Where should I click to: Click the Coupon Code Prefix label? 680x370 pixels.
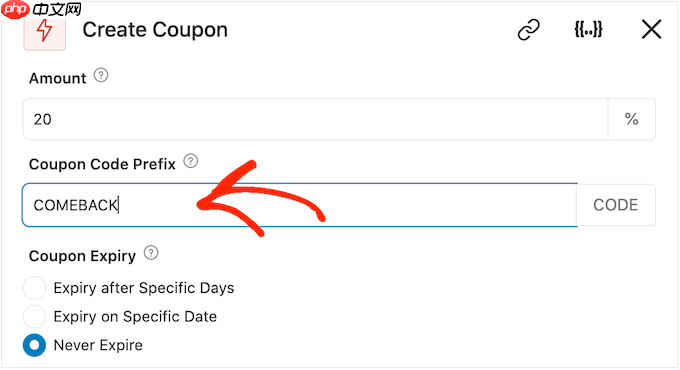pos(102,164)
